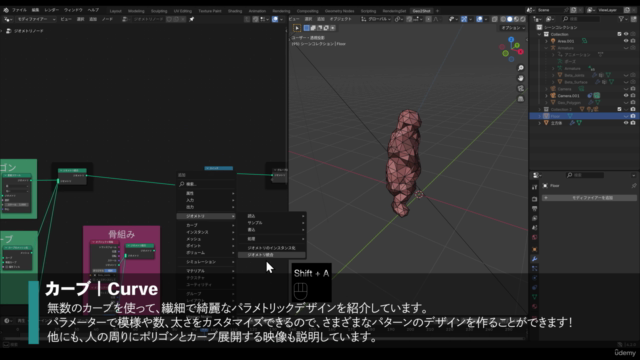Open the overlay options dropdown arrow in viewport
Image resolution: width=640 pixels, height=360 pixels.
pyautogui.click(x=486, y=19)
